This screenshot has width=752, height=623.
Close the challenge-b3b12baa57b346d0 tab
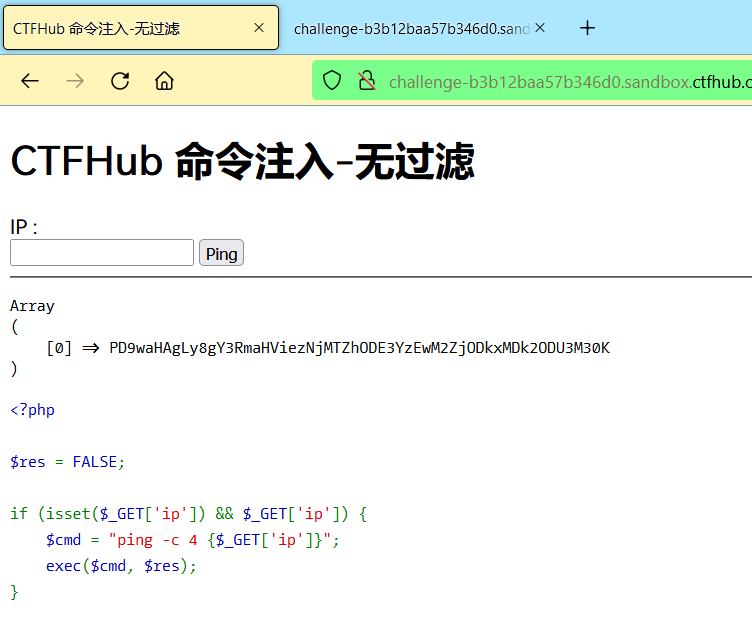[540, 28]
